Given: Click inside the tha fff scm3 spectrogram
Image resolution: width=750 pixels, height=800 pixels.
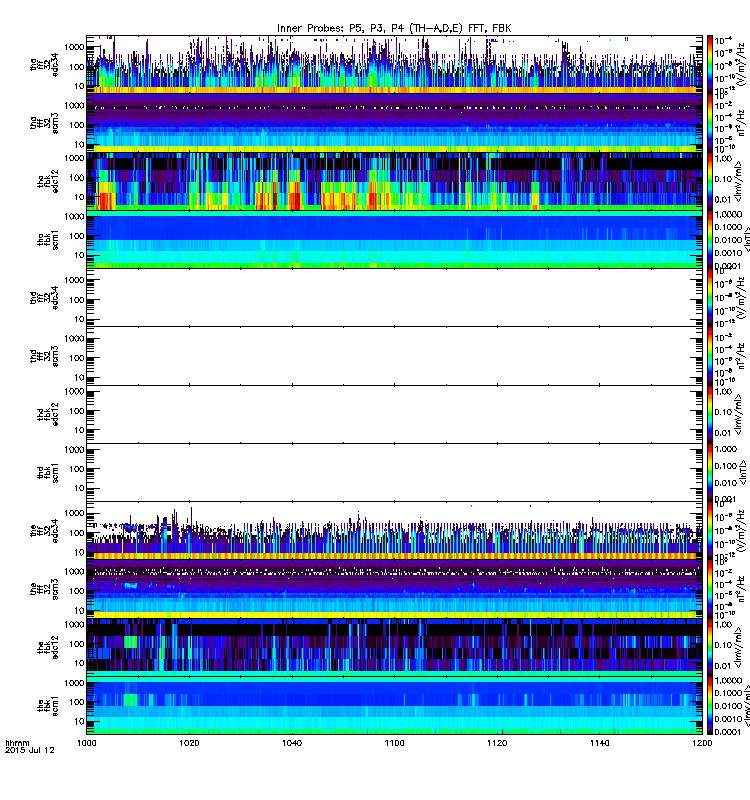Looking at the screenshot, I should 394,123.
